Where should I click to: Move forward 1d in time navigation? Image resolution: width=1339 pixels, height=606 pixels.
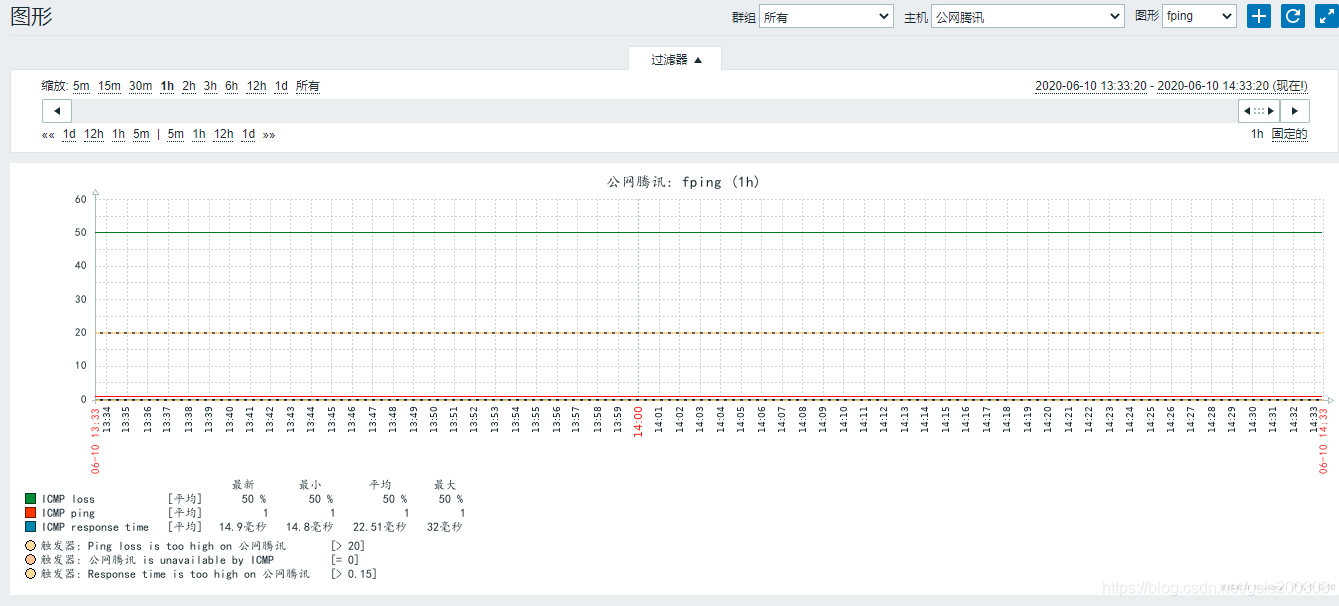pyautogui.click(x=248, y=134)
